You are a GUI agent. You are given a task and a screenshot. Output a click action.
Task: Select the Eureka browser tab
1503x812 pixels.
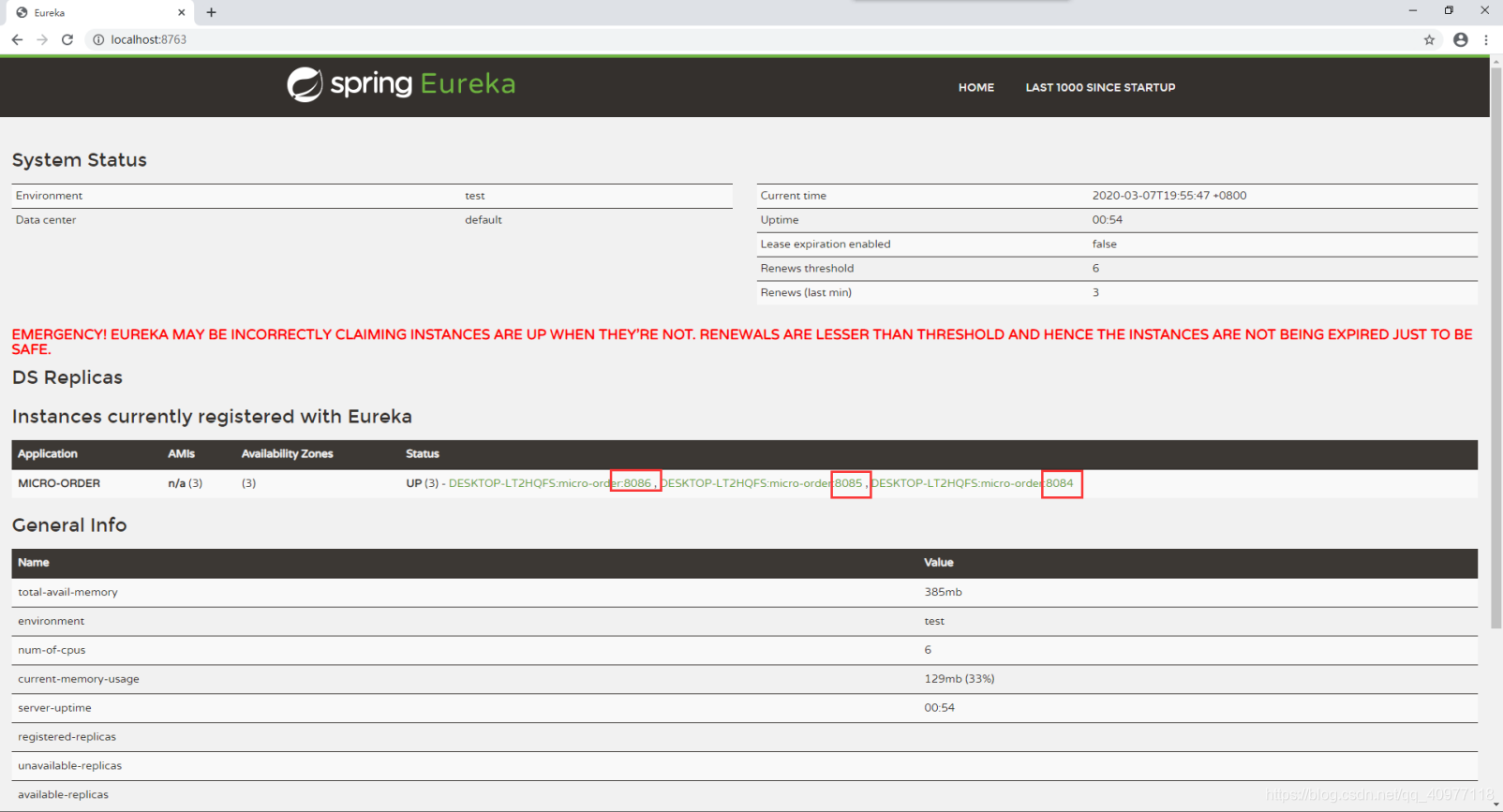(97, 12)
